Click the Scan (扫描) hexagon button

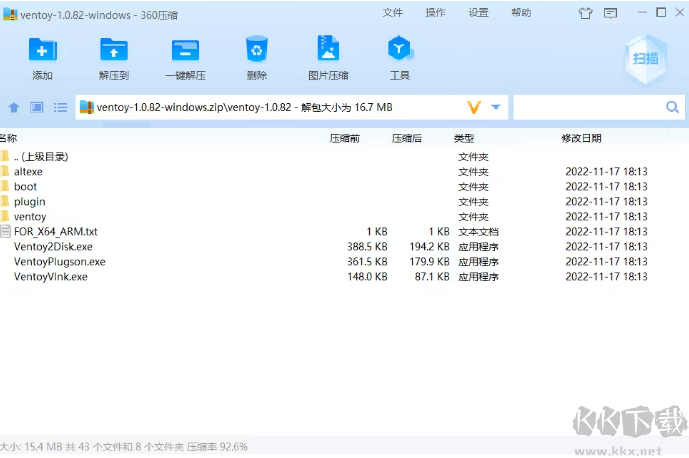tap(645, 59)
